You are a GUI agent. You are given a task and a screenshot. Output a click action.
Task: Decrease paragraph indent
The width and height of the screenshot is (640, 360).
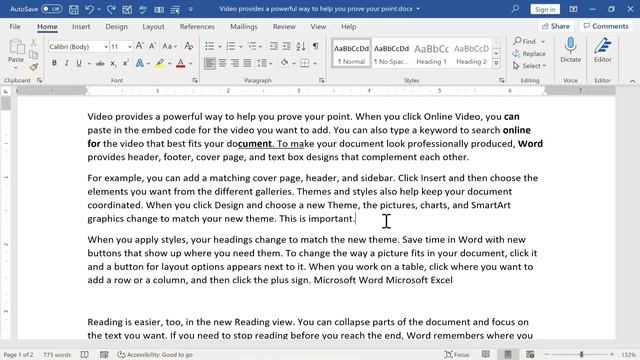click(274, 46)
